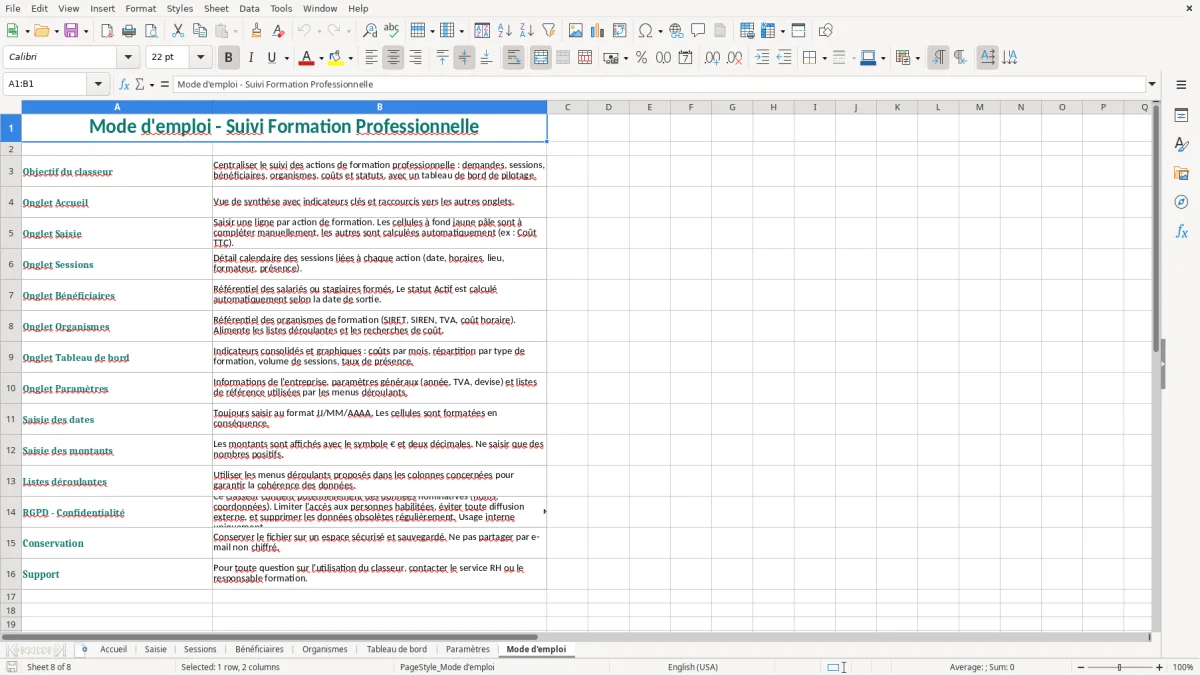Open the Underline style dropdown arrow
The height and width of the screenshot is (675, 1200).
(x=286, y=58)
